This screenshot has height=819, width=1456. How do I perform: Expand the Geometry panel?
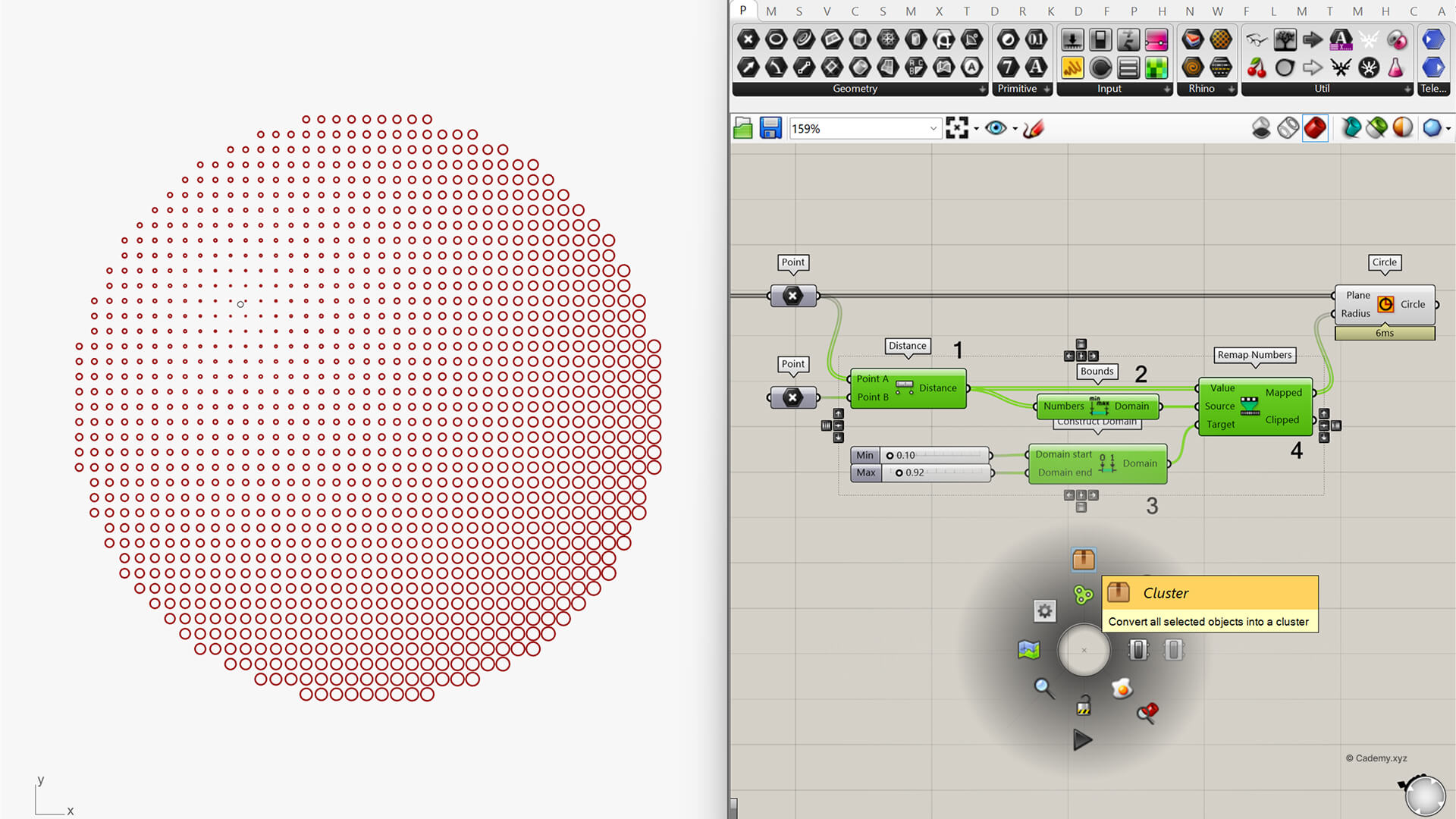[x=983, y=89]
